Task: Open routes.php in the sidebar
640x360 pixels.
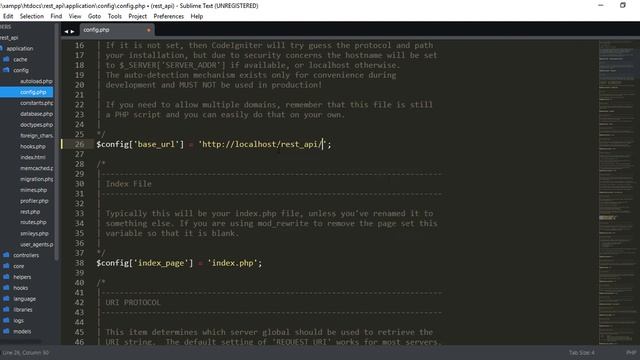Action: tap(33, 222)
